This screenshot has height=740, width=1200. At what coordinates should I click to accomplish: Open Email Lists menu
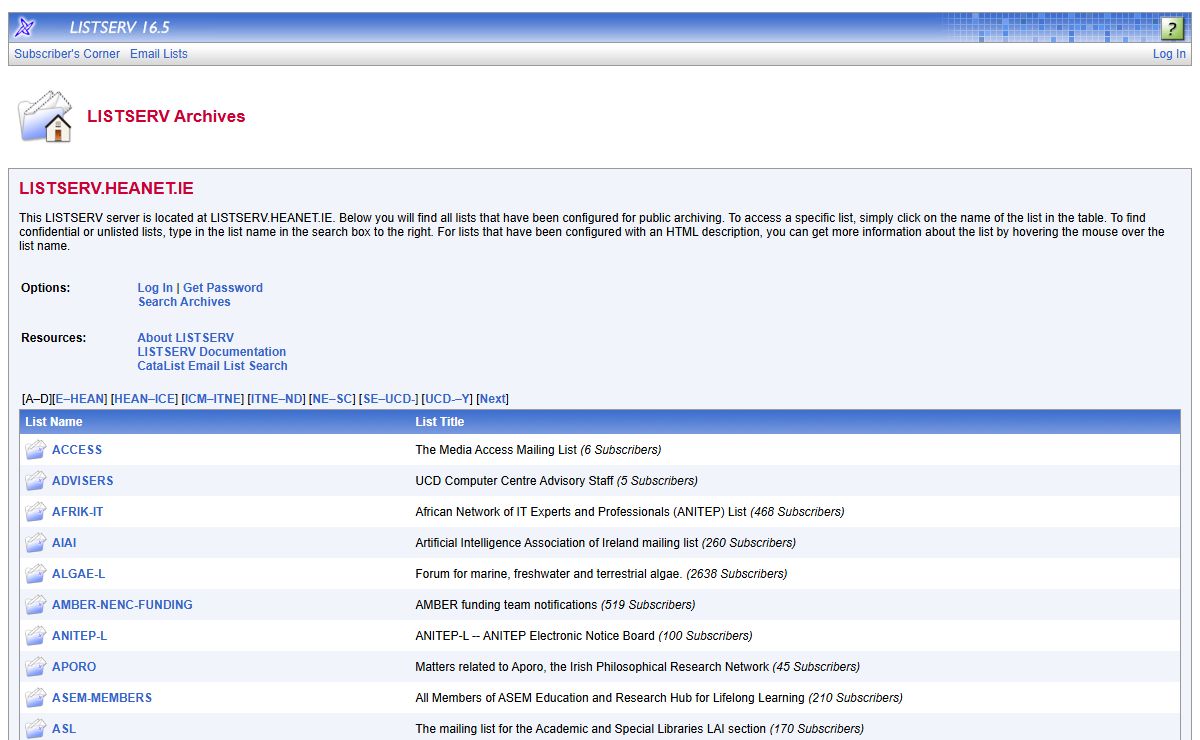point(159,54)
